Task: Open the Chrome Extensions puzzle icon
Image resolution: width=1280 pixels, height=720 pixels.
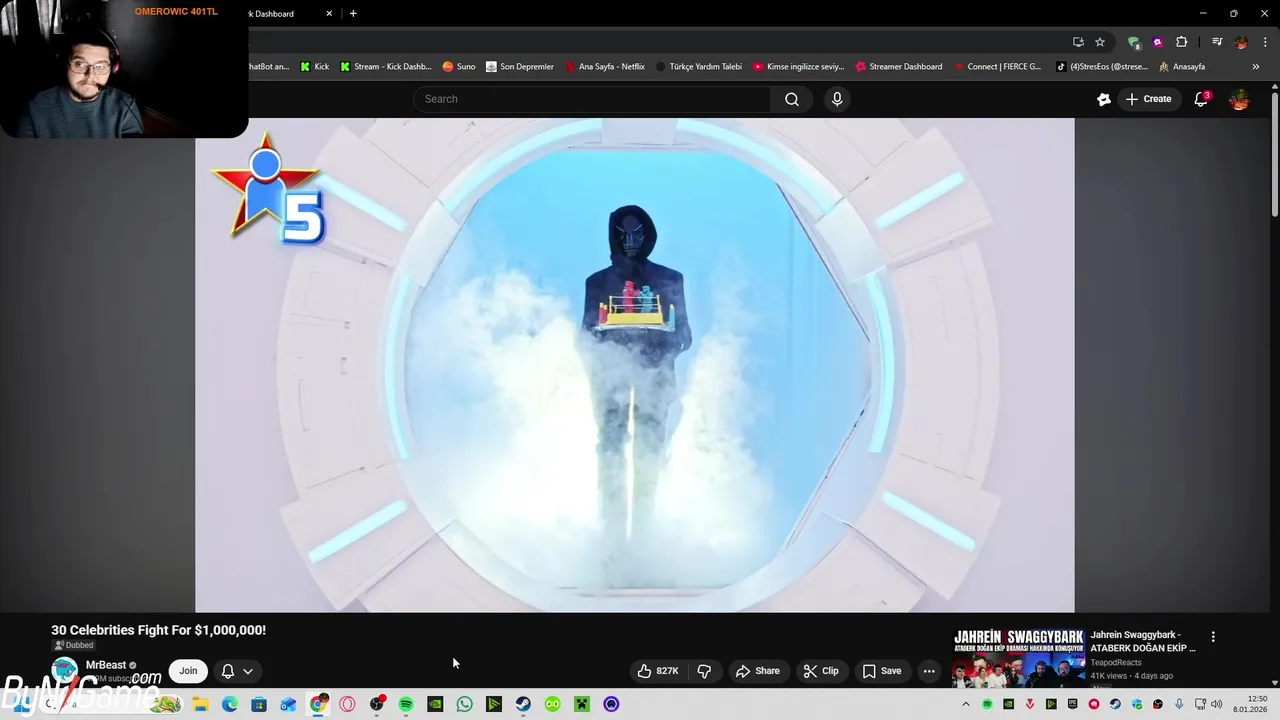Action: 1182,42
